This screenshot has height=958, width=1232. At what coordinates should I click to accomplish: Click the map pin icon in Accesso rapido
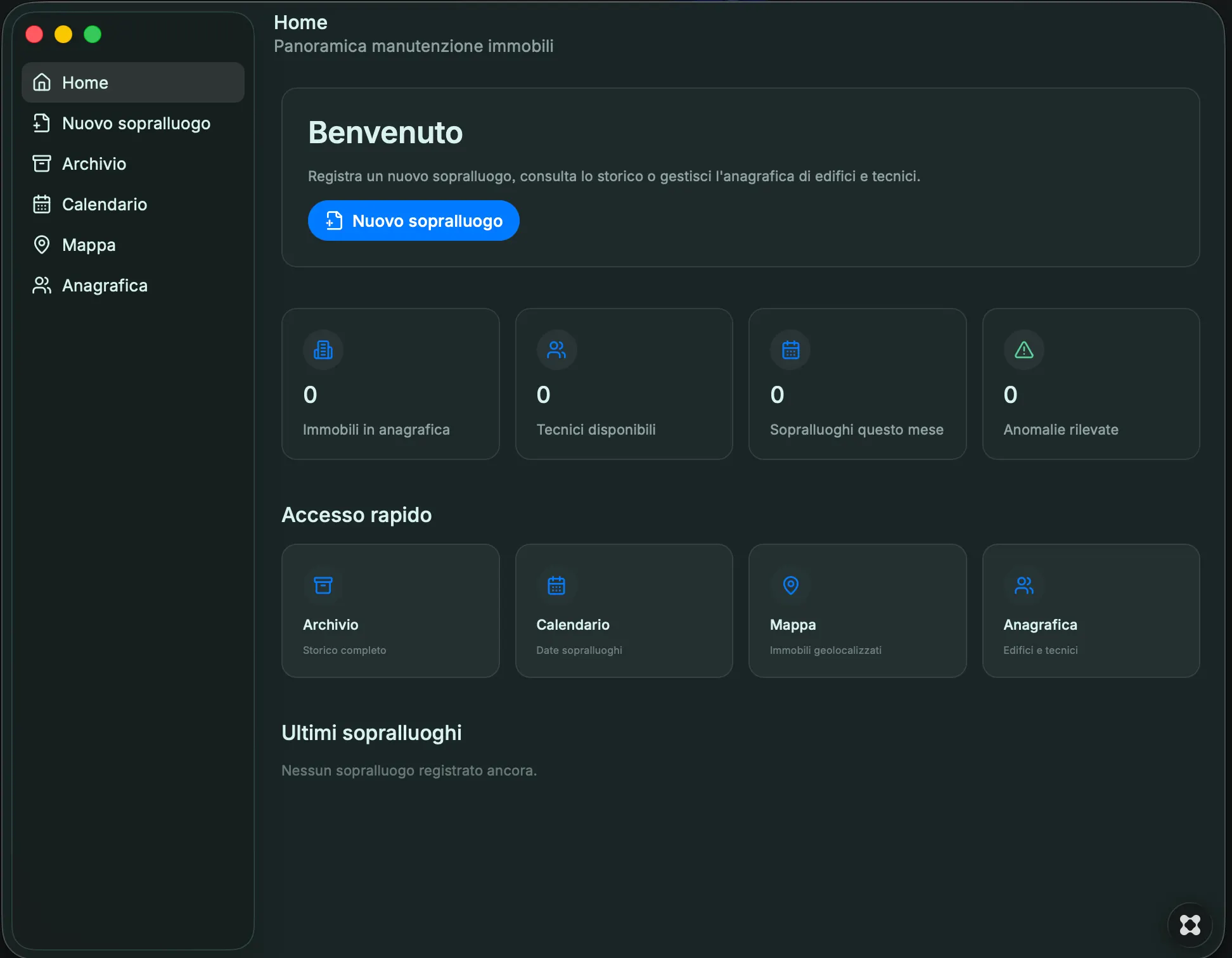point(790,585)
